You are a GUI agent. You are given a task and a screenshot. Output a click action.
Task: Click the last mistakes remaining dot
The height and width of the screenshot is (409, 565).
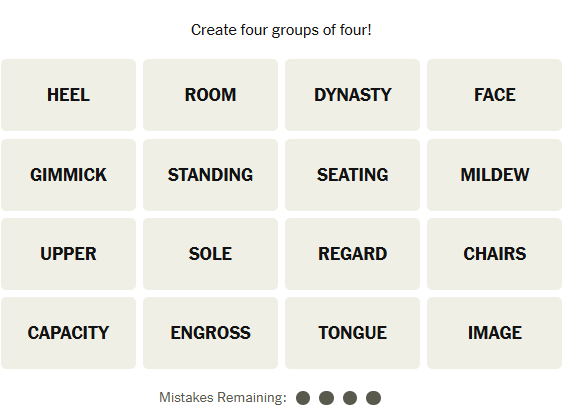pos(373,398)
